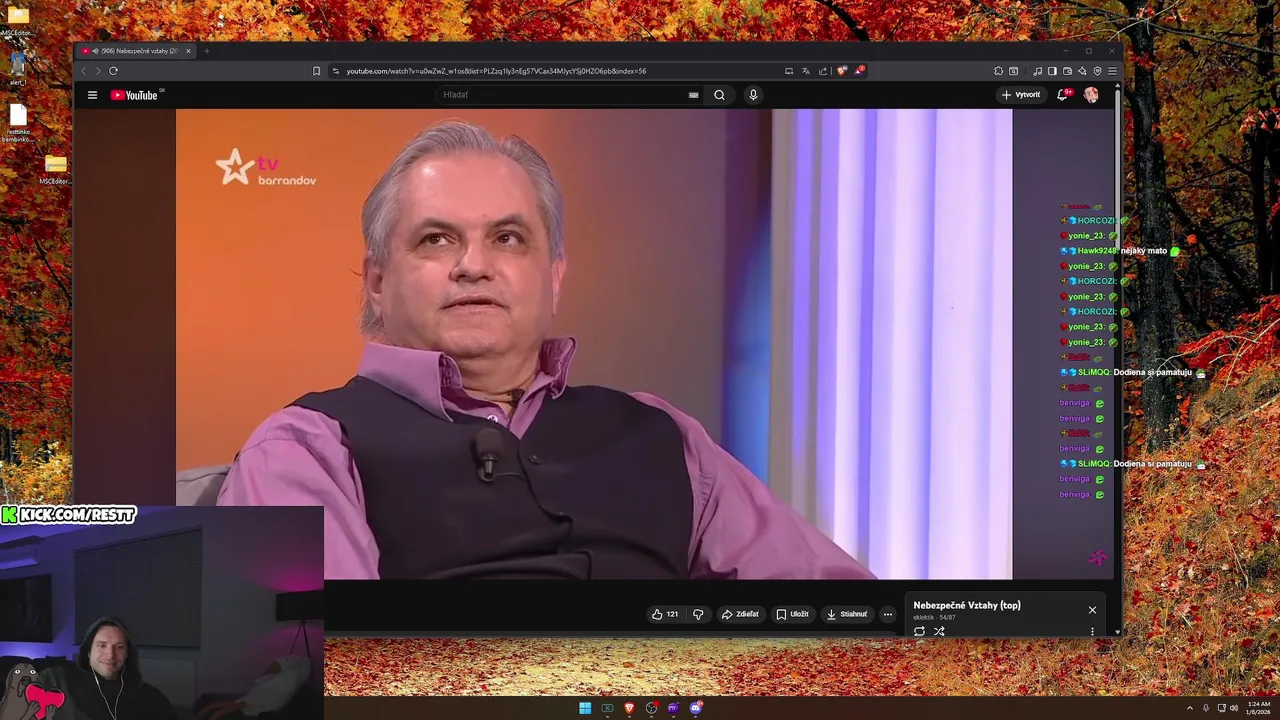Open the Vytvoriť create button
Screen dimensions: 1280x720
coord(1021,95)
